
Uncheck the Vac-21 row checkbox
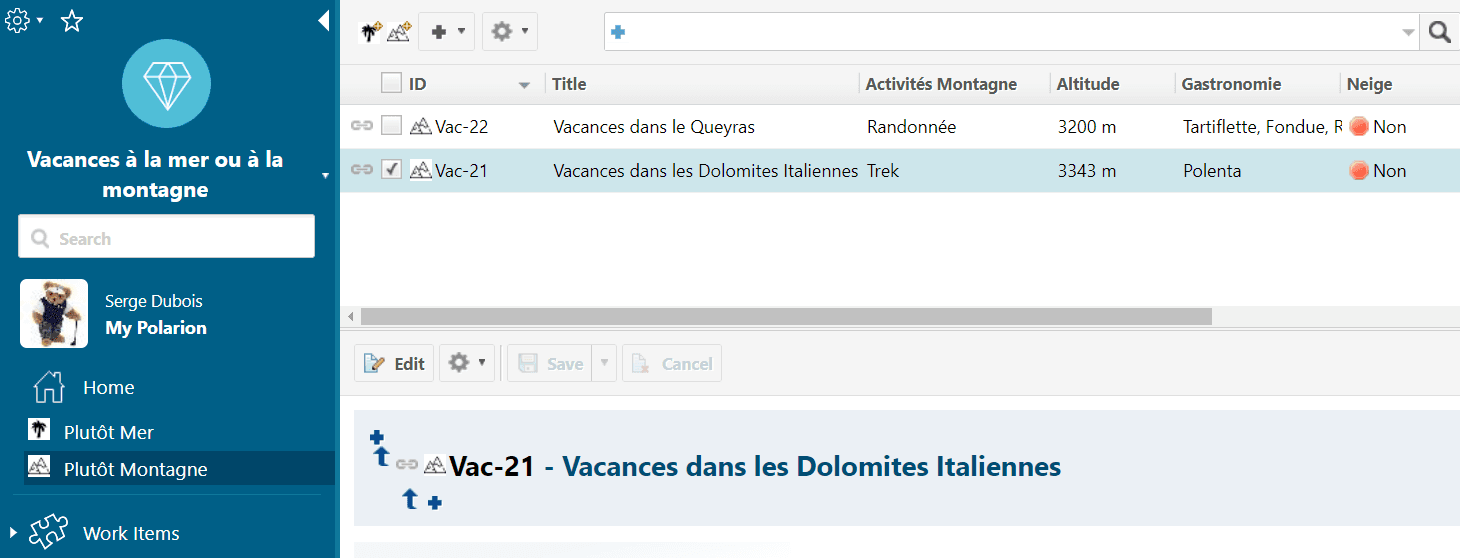coord(392,170)
